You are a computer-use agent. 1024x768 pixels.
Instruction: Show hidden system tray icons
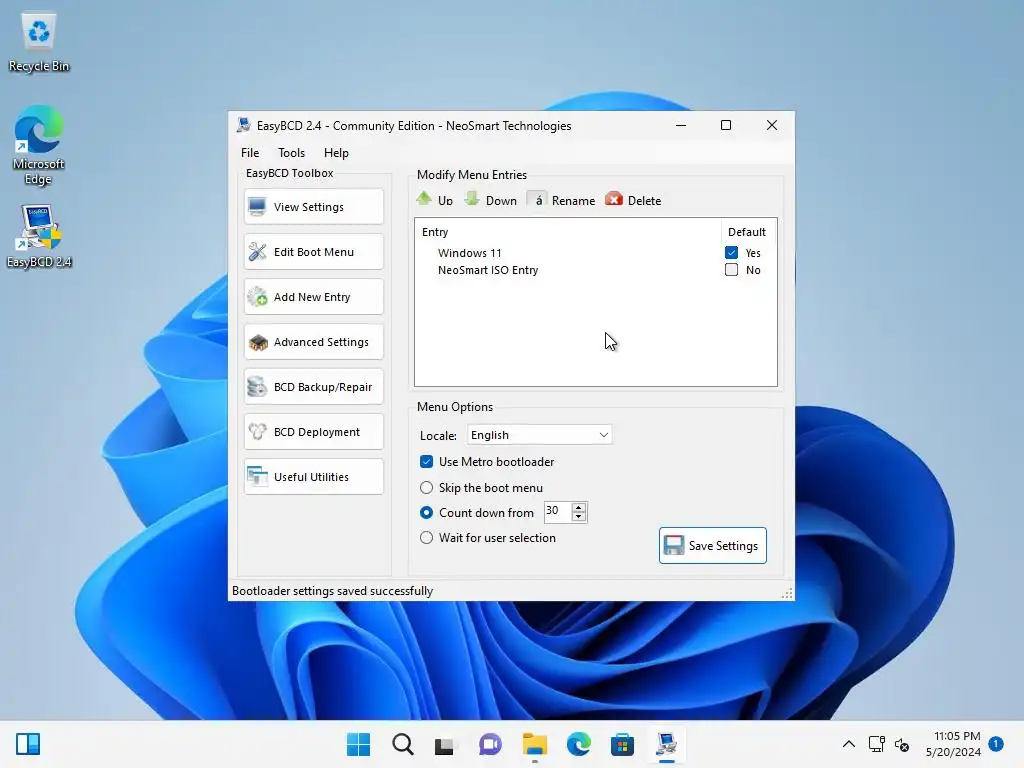point(848,744)
